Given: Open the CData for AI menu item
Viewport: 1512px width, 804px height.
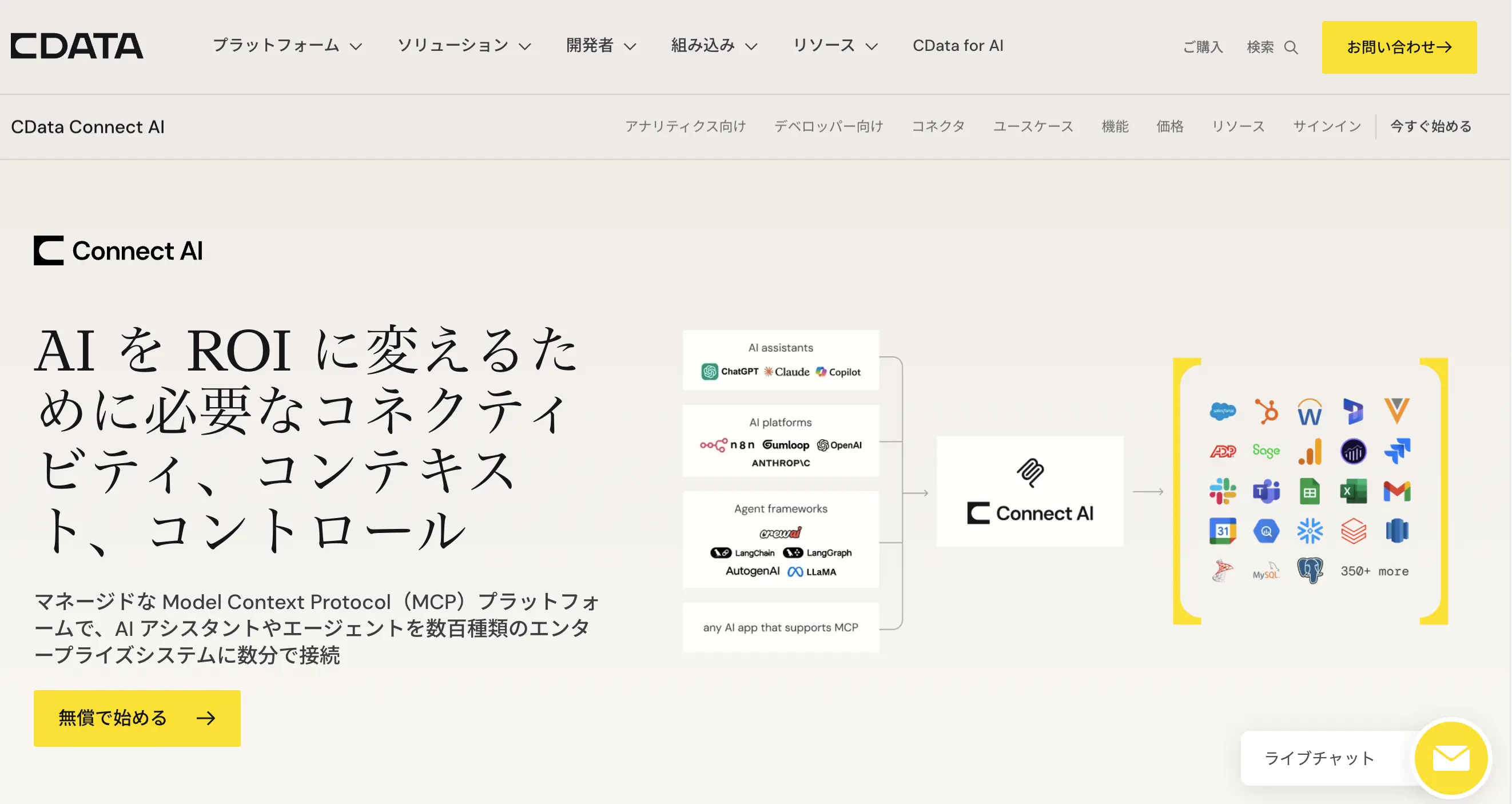Looking at the screenshot, I should (958, 46).
